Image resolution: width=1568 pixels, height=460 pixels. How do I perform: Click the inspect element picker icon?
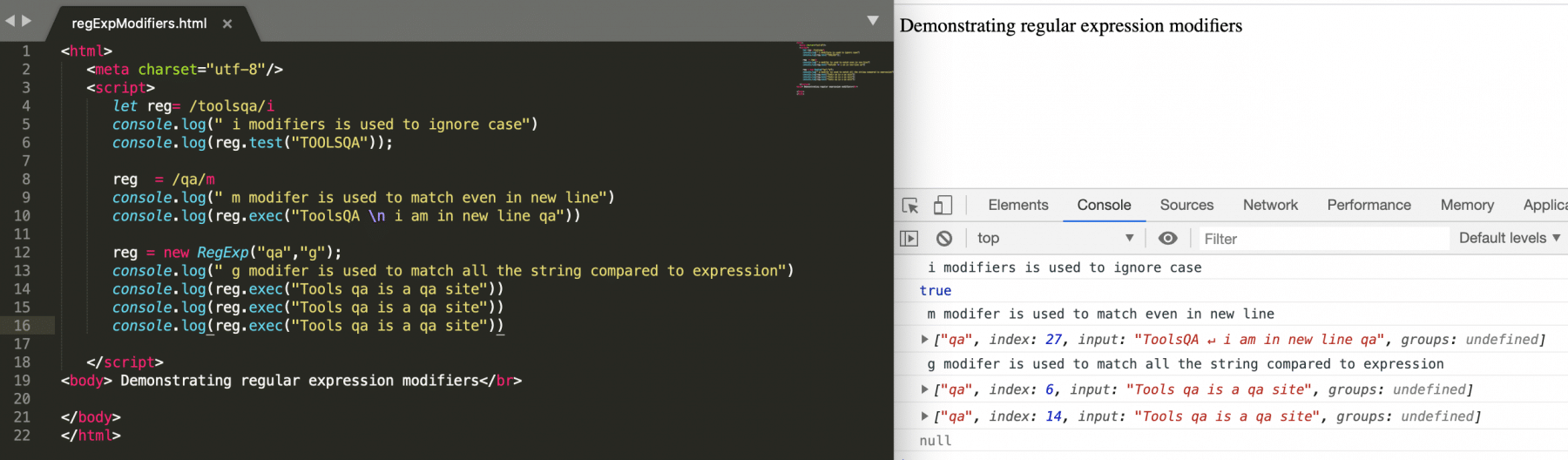(x=910, y=206)
